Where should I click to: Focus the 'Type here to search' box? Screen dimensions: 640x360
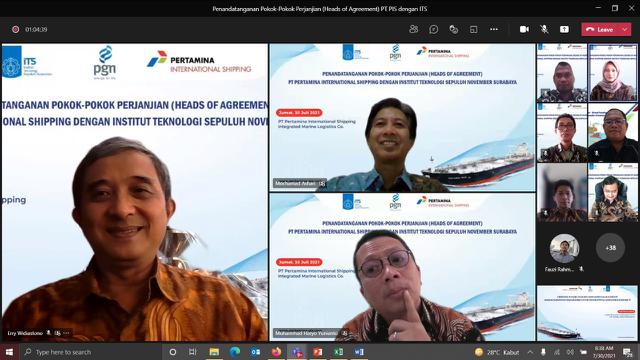pyautogui.click(x=91, y=352)
